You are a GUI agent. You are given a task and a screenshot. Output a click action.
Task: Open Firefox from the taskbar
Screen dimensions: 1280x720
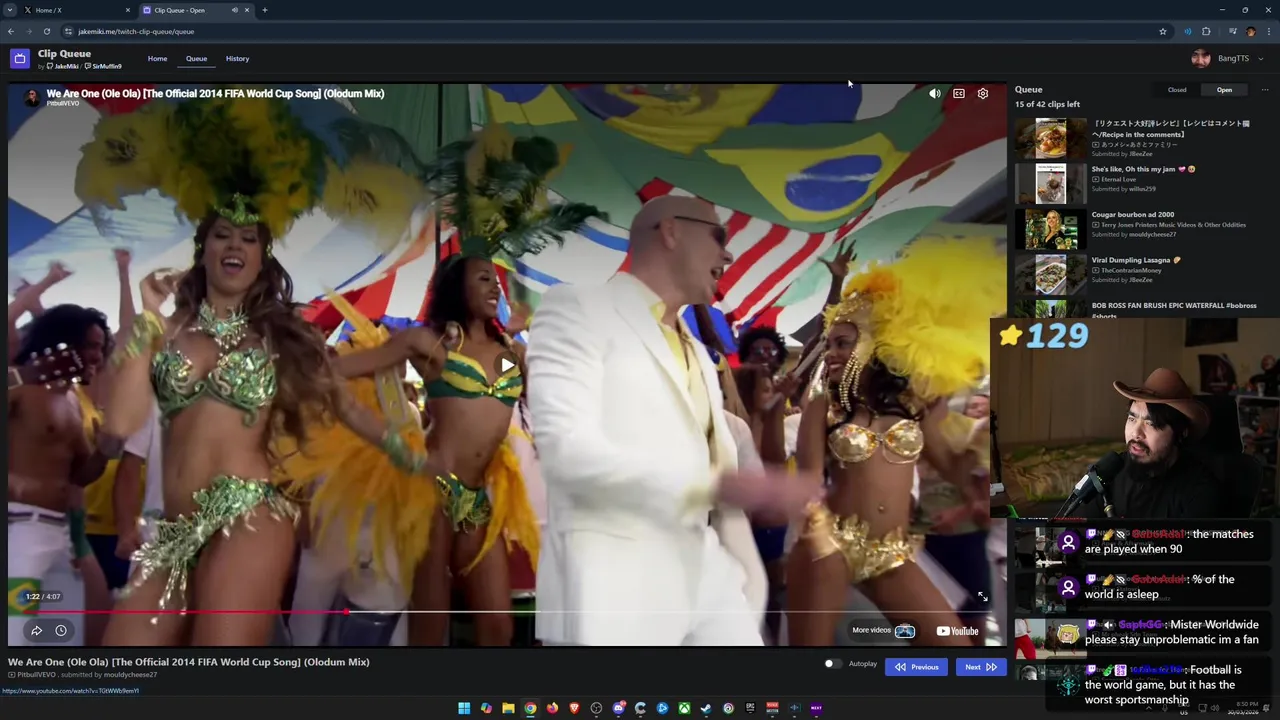pos(552,708)
